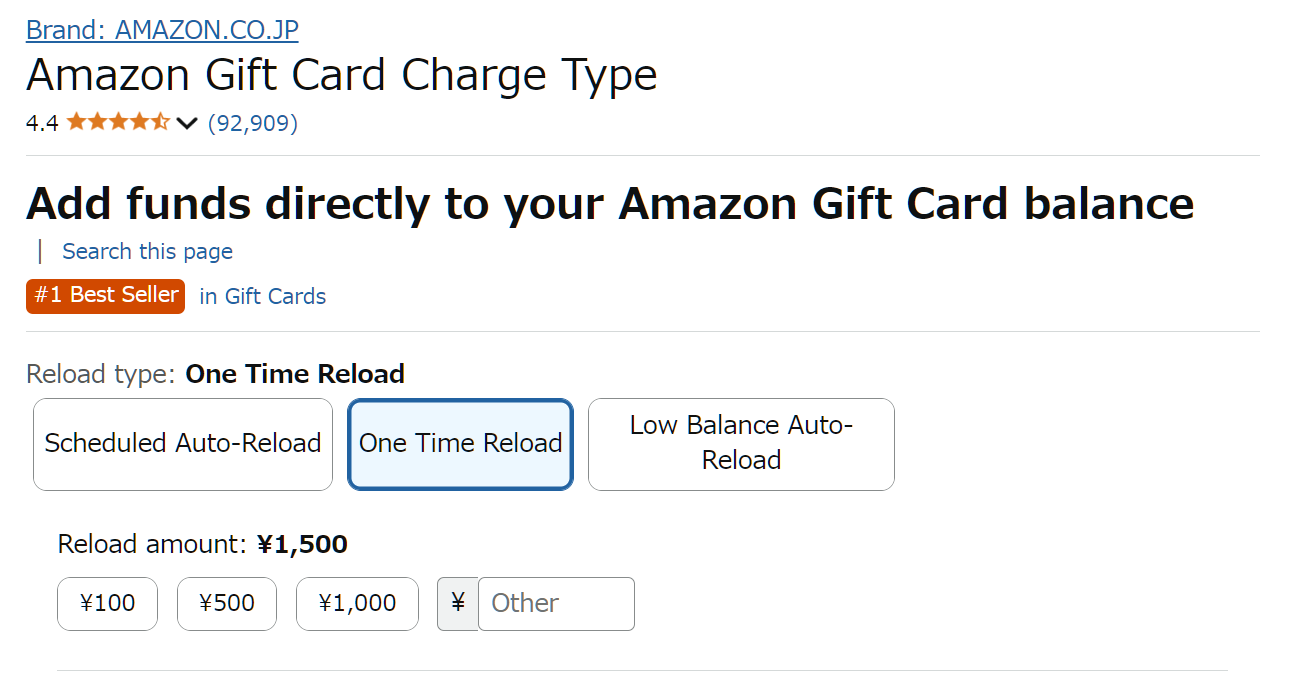The image size is (1296, 688).
Task: Click the Reload amount ¥1,500 label
Action: 203,545
